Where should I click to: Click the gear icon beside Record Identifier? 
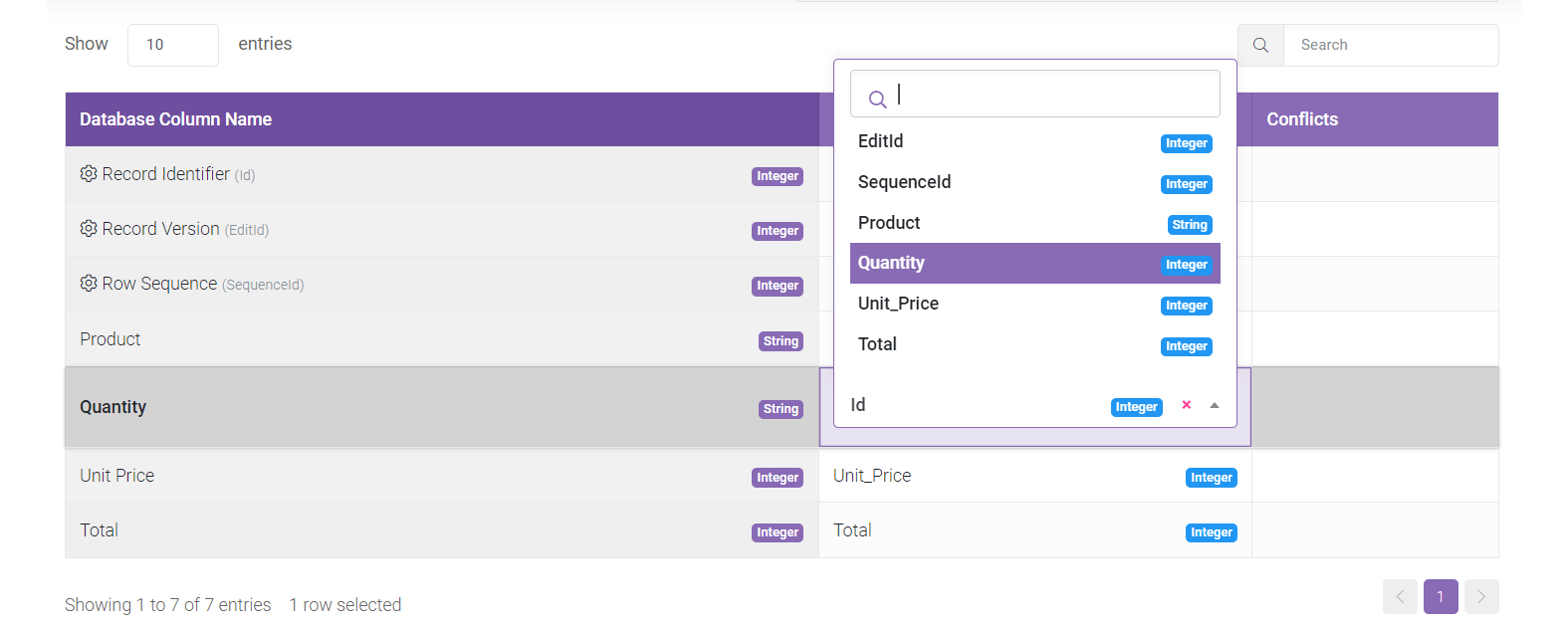tap(89, 174)
